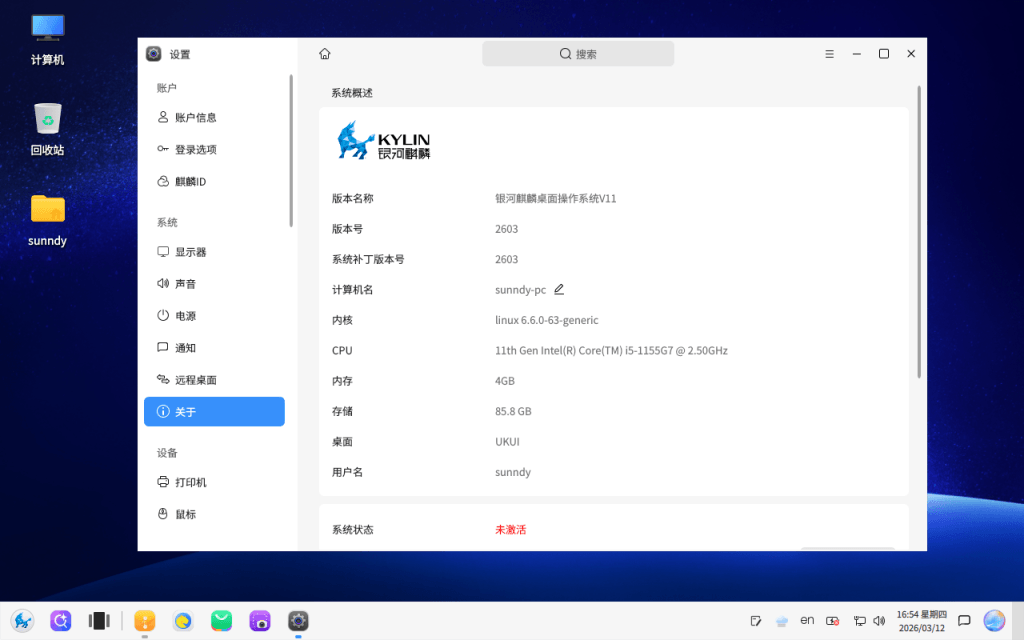
Task: Open 显示器 settings
Action: pyautogui.click(x=214, y=252)
